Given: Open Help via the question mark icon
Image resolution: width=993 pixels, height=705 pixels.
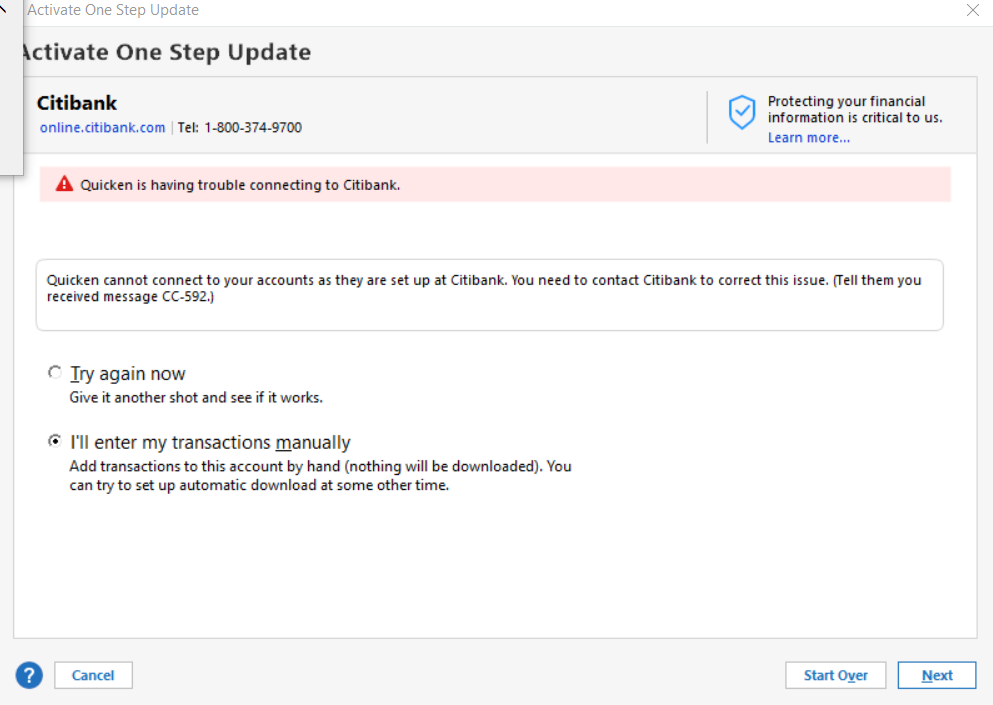Looking at the screenshot, I should 28,675.
